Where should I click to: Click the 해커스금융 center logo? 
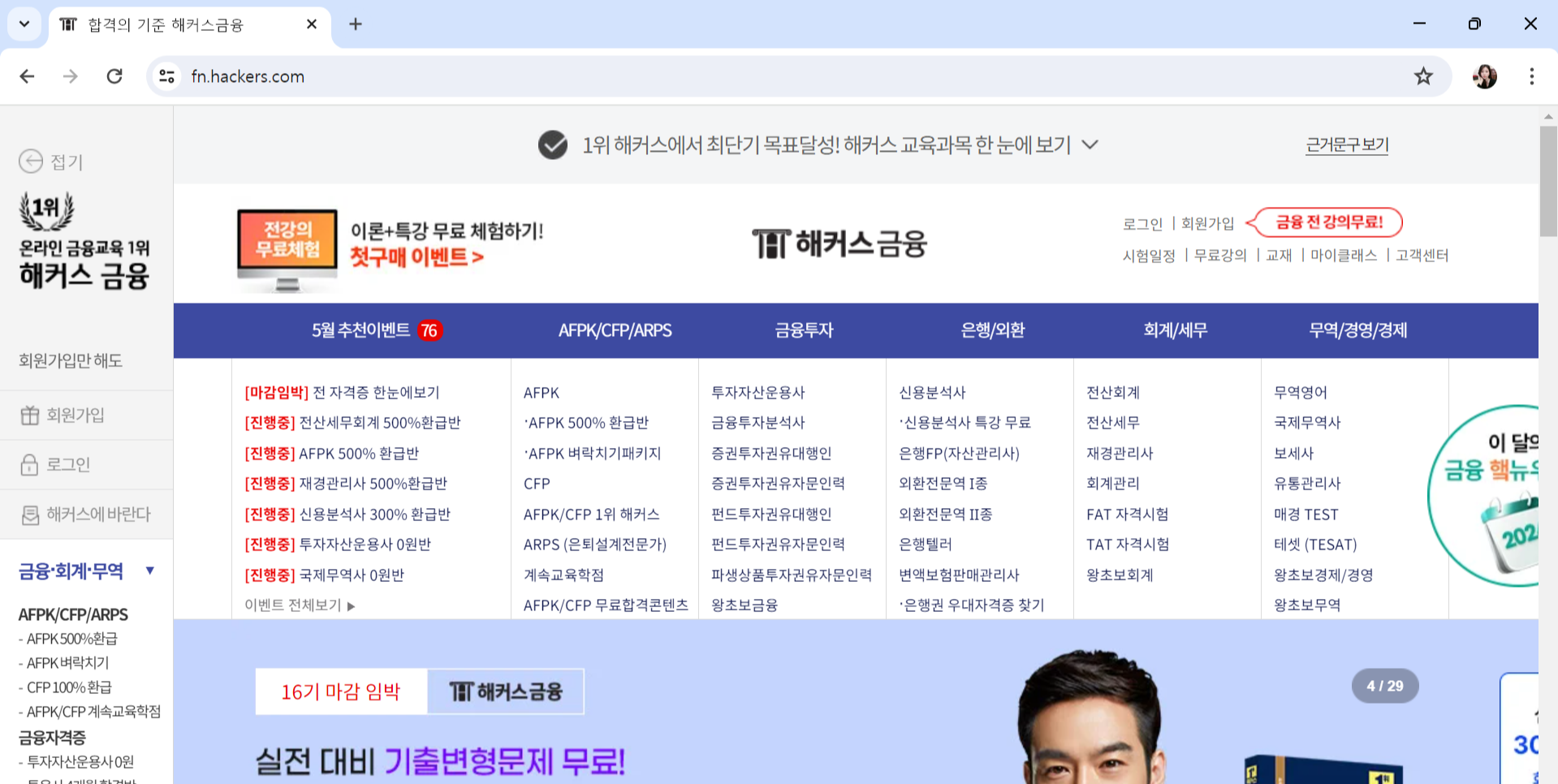click(839, 243)
